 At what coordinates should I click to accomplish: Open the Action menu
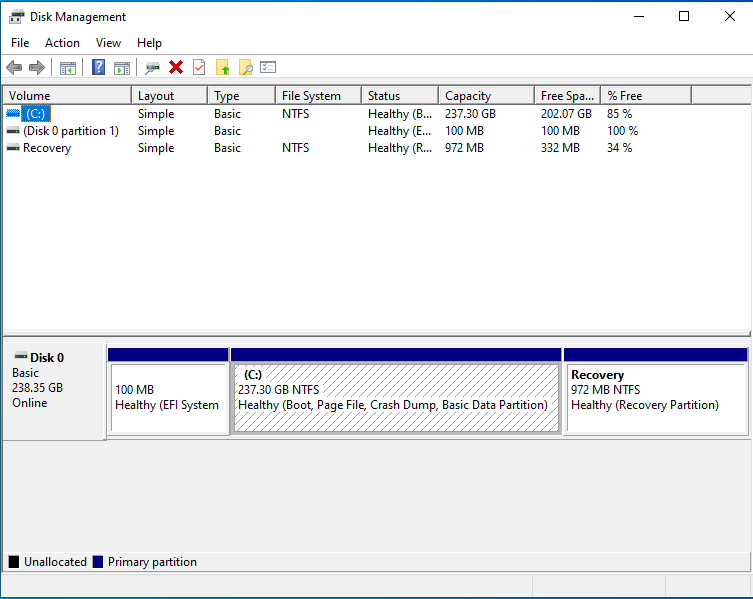pyautogui.click(x=62, y=43)
